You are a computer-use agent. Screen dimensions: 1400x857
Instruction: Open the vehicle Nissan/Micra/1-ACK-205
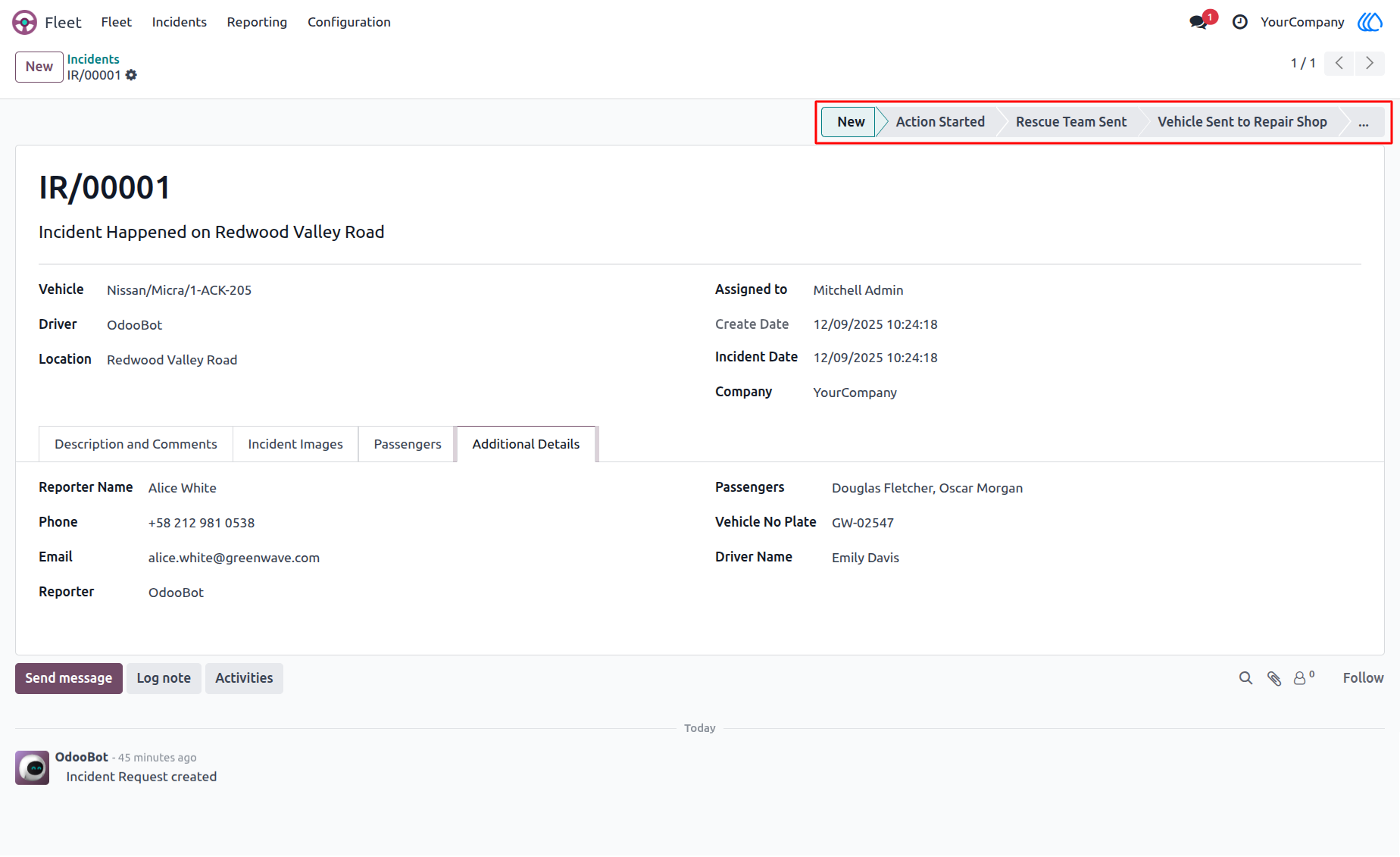tap(179, 290)
